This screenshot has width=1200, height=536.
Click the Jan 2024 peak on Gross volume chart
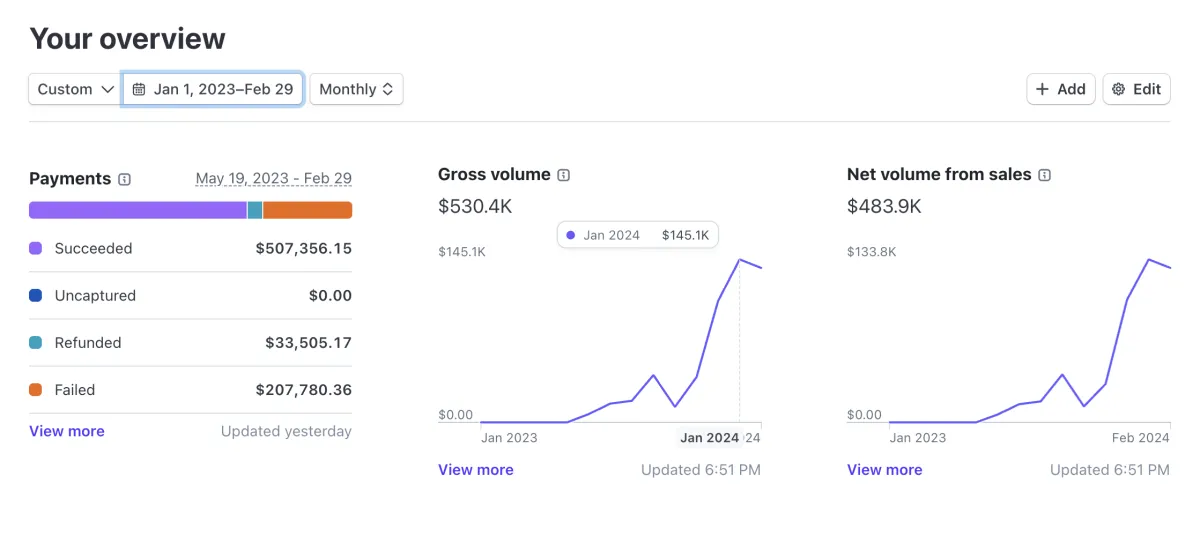coord(740,260)
